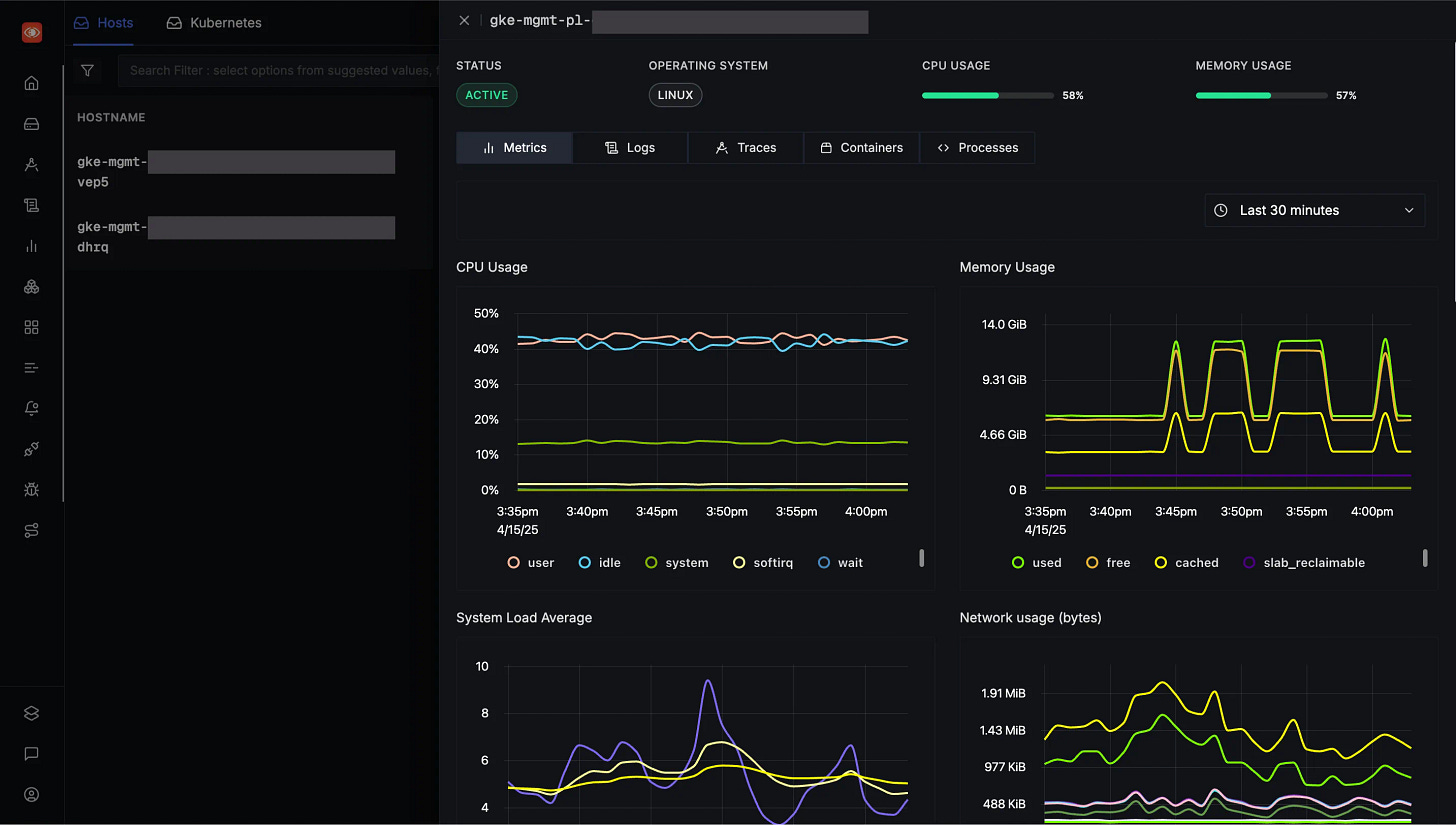Open the user profile icon at bottom

tap(31, 795)
